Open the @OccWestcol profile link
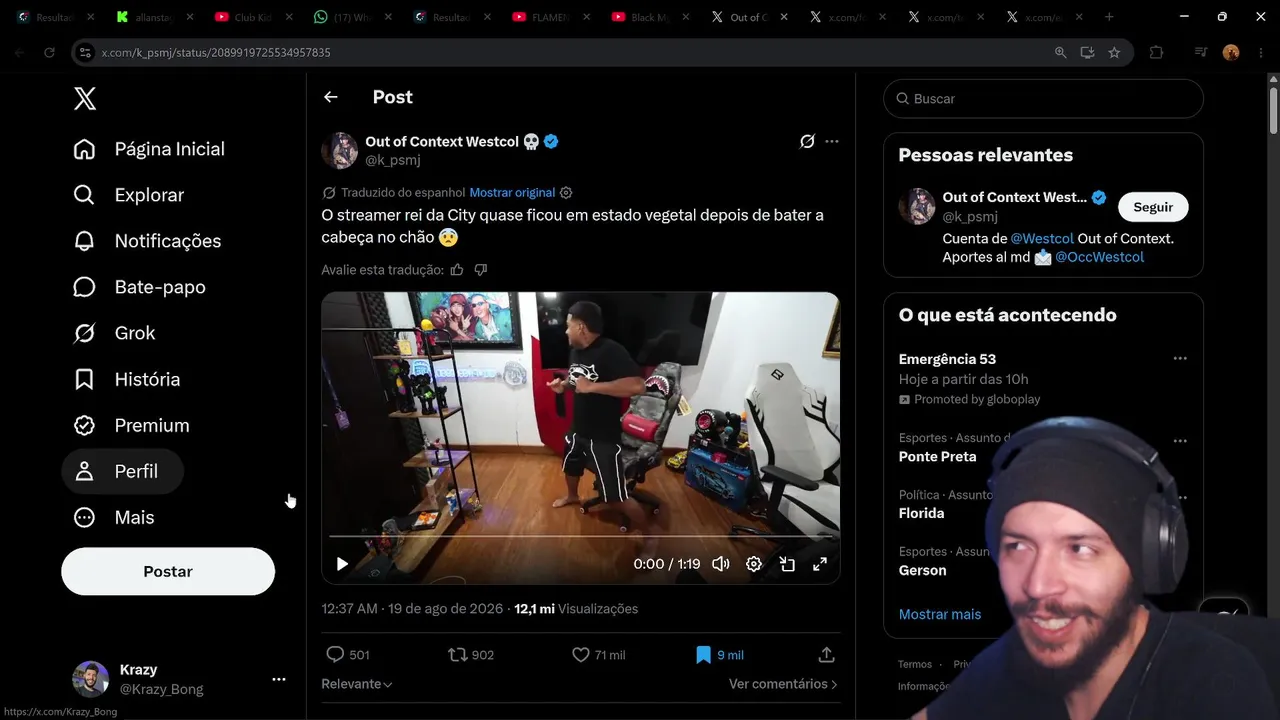Screen dimensions: 1280x720 click(x=1099, y=257)
